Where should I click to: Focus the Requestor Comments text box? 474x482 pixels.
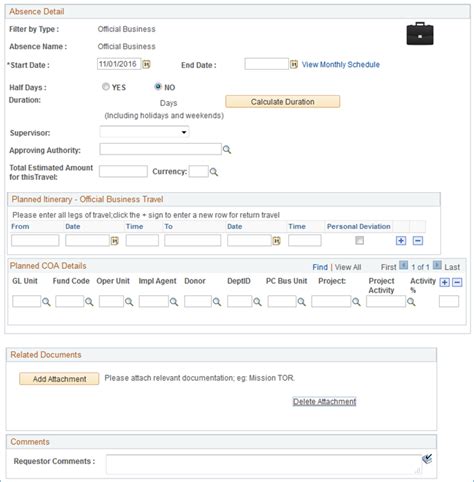263,464
